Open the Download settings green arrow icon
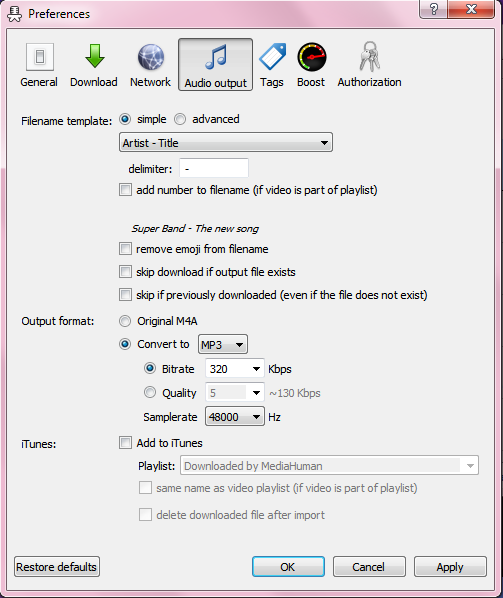Image resolution: width=503 pixels, height=598 pixels. click(94, 56)
